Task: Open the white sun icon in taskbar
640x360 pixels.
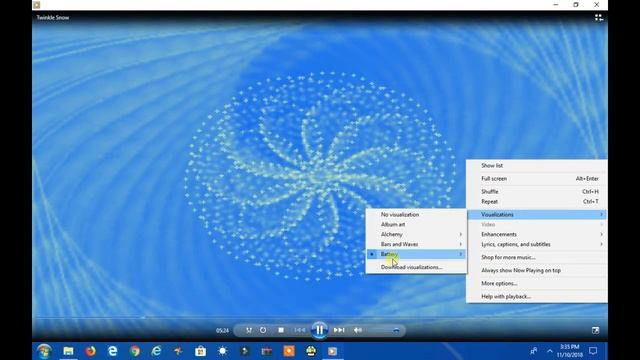Action: click(x=222, y=351)
